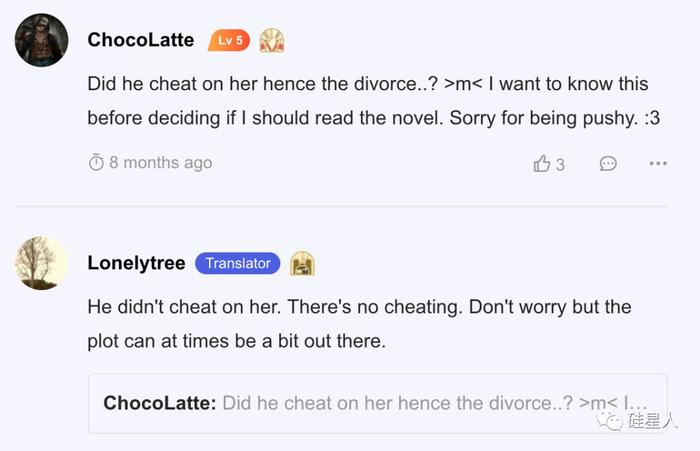
Task: Click the Lv 5 level badge
Action: coord(229,40)
